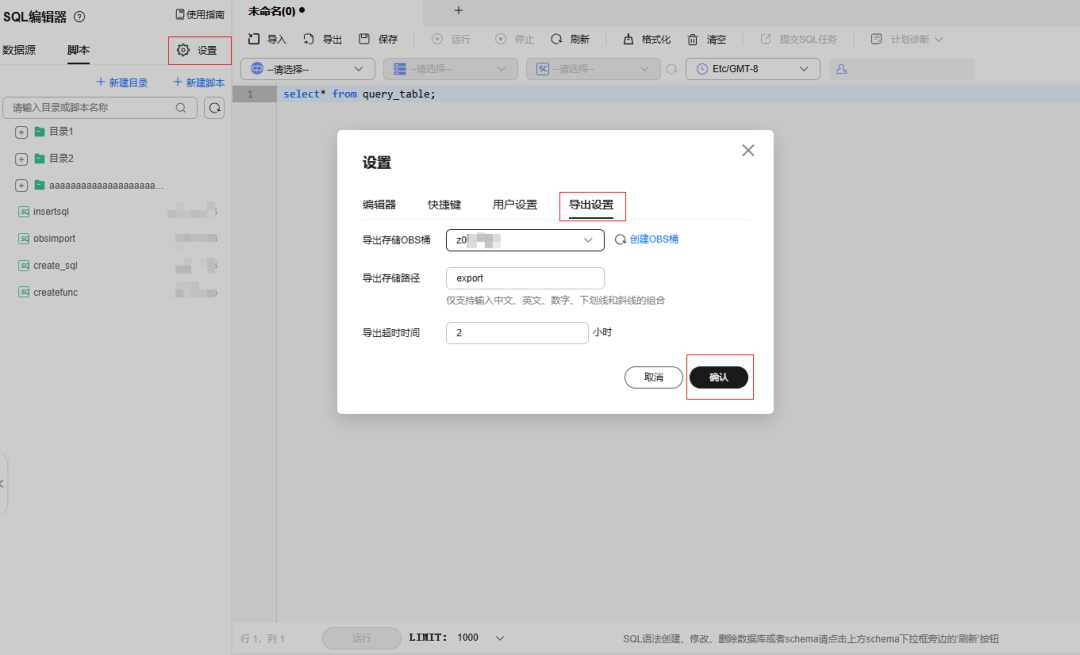
Task: Click the 创建OBS桶 link
Action: click(x=654, y=239)
